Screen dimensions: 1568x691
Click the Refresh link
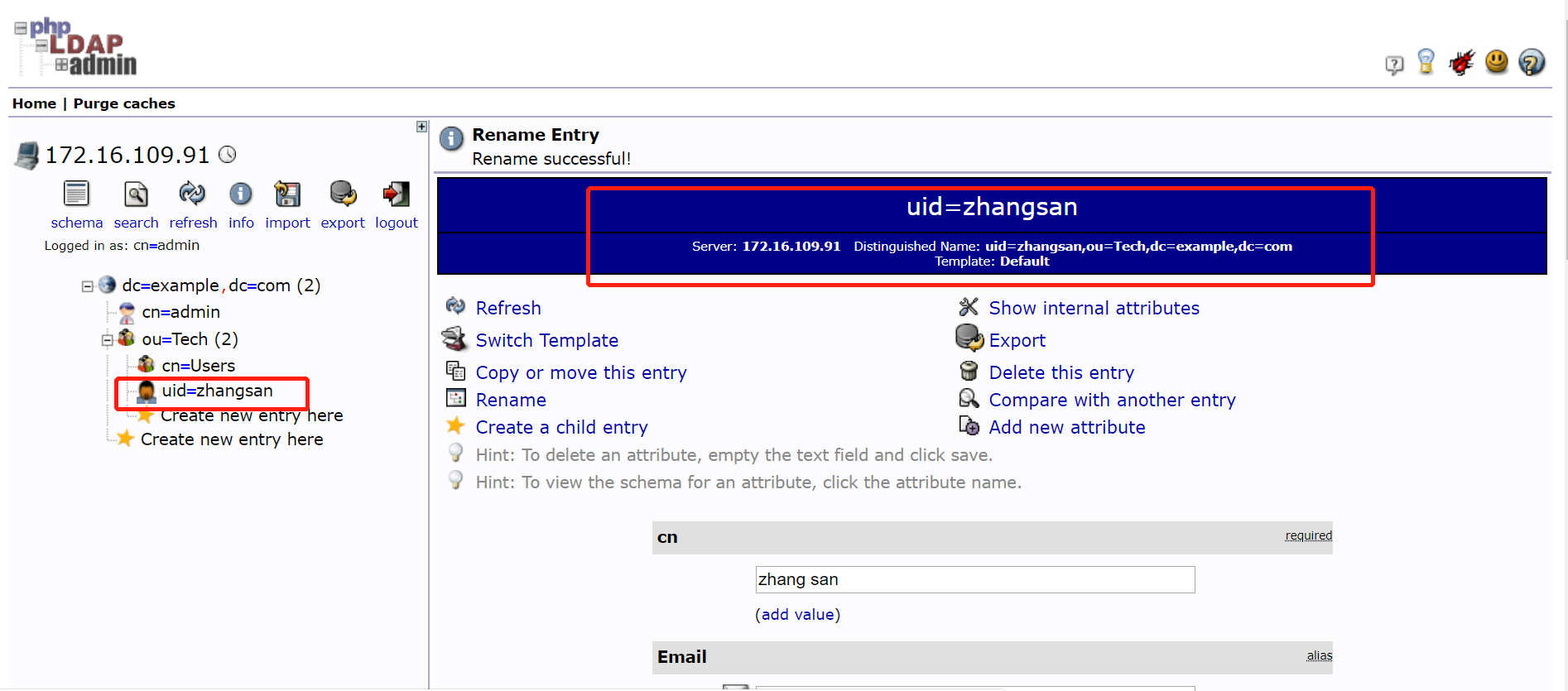tap(508, 308)
